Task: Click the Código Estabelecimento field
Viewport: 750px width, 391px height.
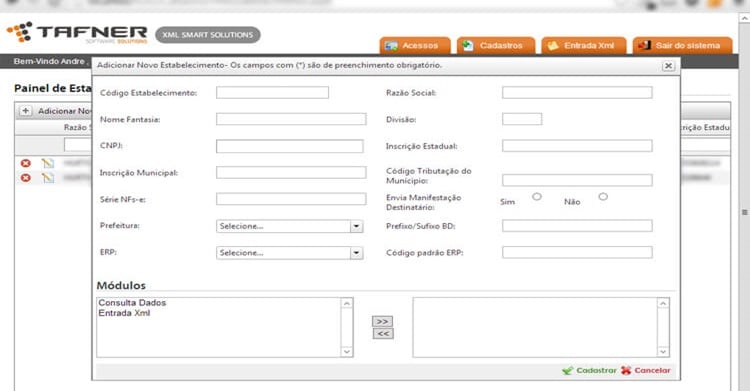Action: click(272, 92)
